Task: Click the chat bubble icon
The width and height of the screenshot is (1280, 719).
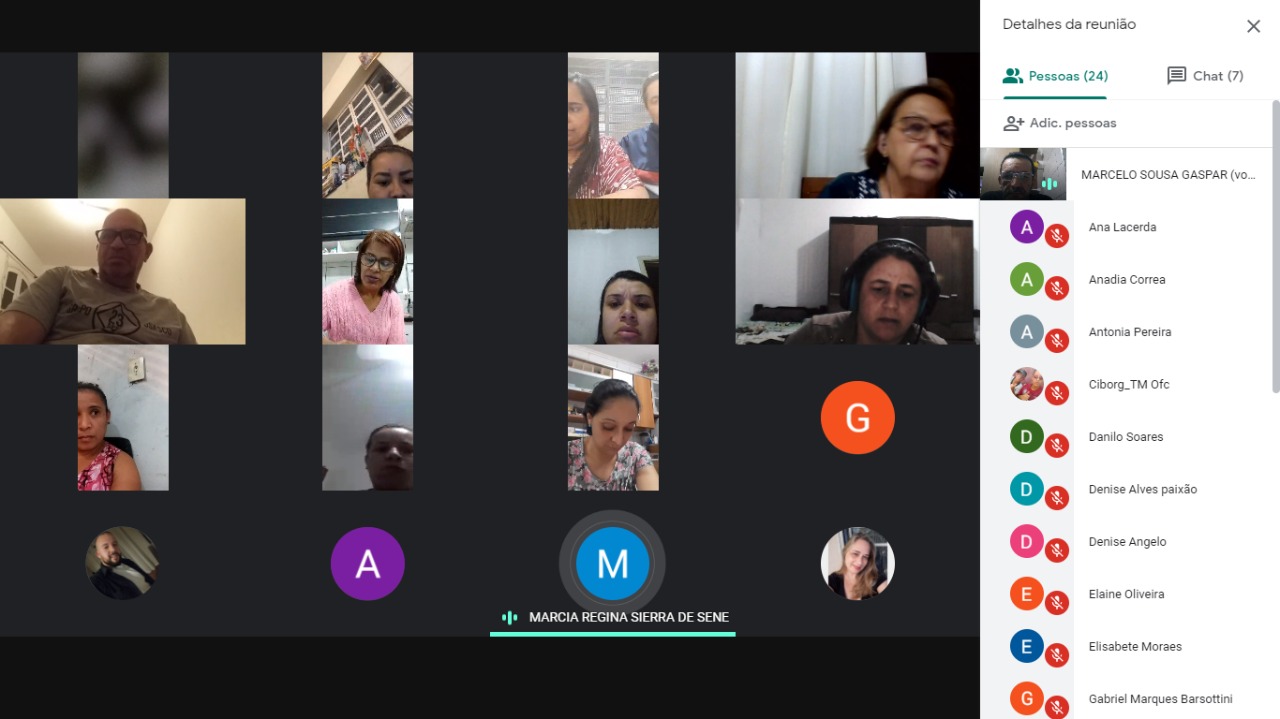Action: [1177, 76]
